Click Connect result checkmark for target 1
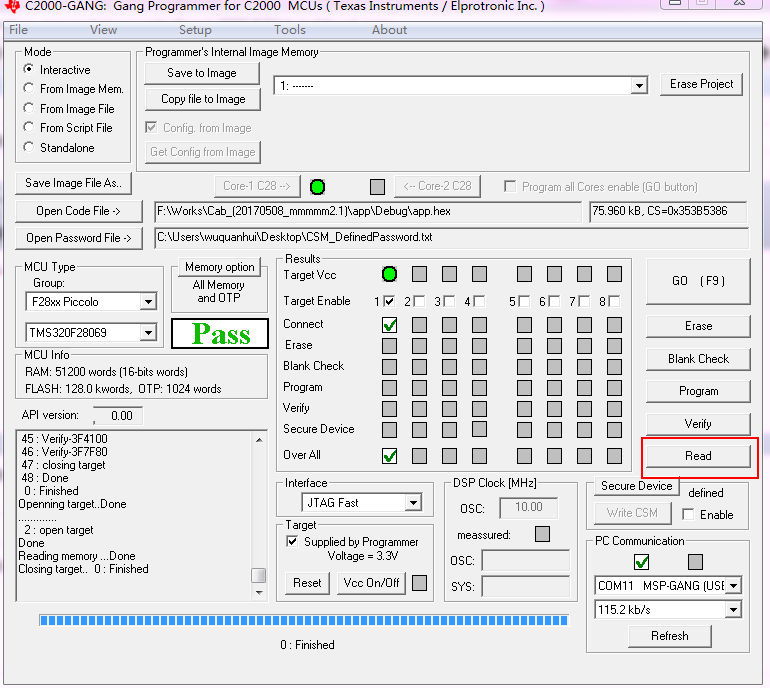This screenshot has width=770, height=688. (389, 325)
